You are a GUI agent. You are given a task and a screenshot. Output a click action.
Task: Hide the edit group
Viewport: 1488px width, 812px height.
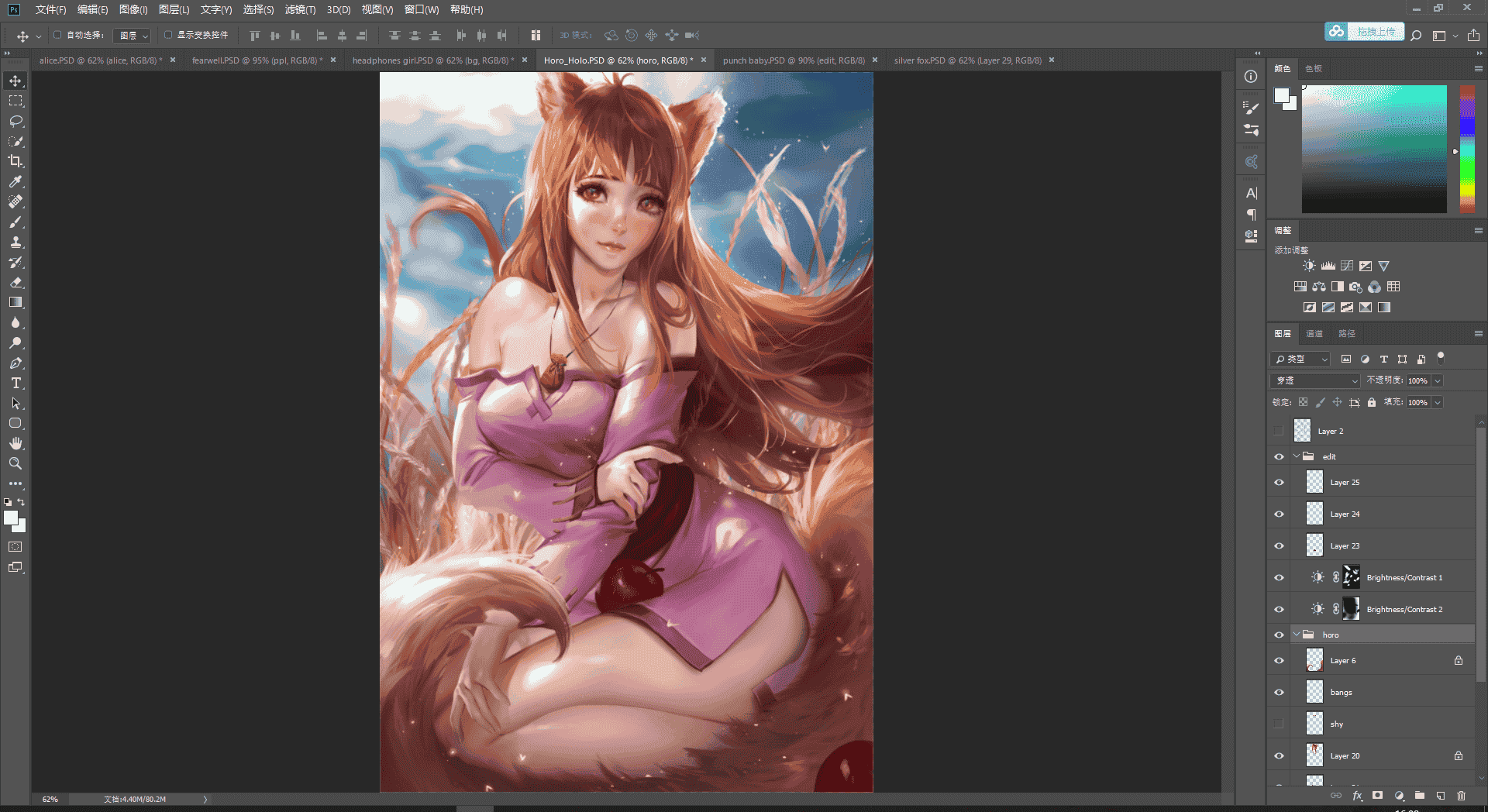tap(1279, 456)
